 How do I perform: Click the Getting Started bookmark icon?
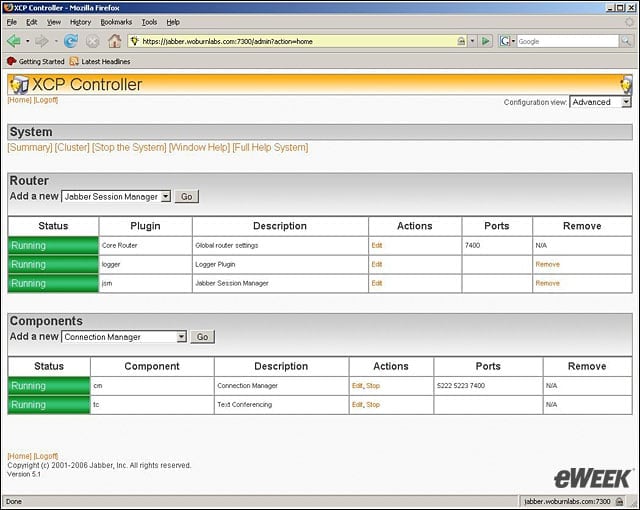coord(11,61)
